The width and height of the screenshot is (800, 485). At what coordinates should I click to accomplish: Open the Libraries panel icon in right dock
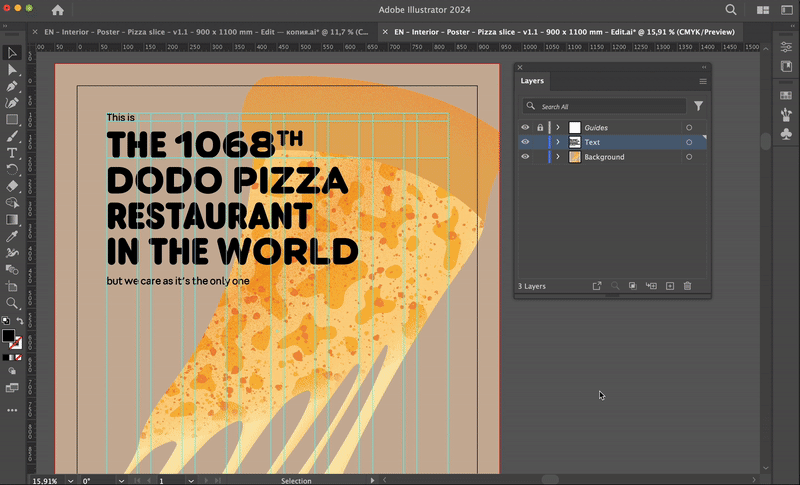point(786,66)
